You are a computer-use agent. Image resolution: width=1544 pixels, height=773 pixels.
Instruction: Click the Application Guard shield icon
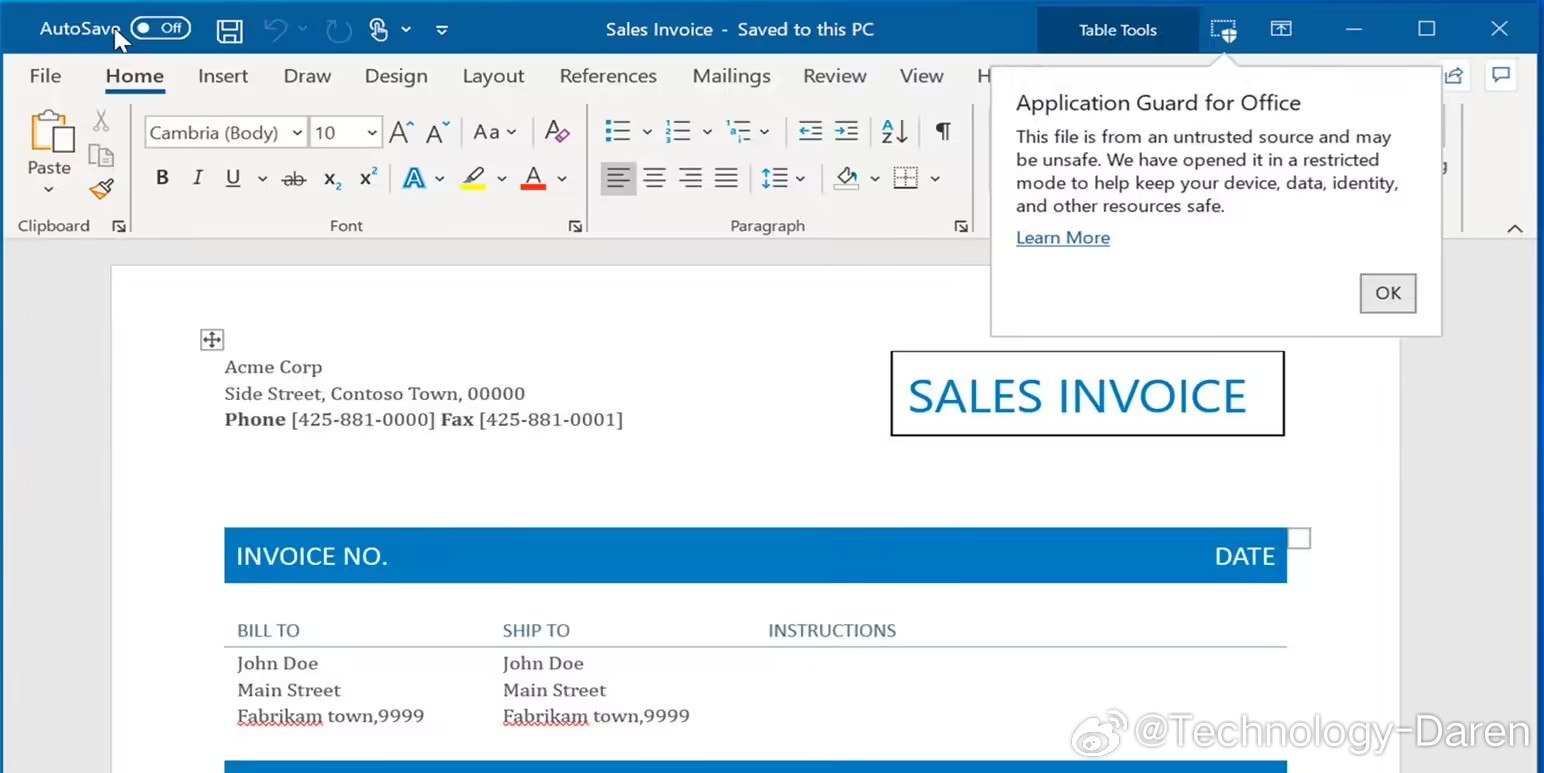[x=1223, y=30]
